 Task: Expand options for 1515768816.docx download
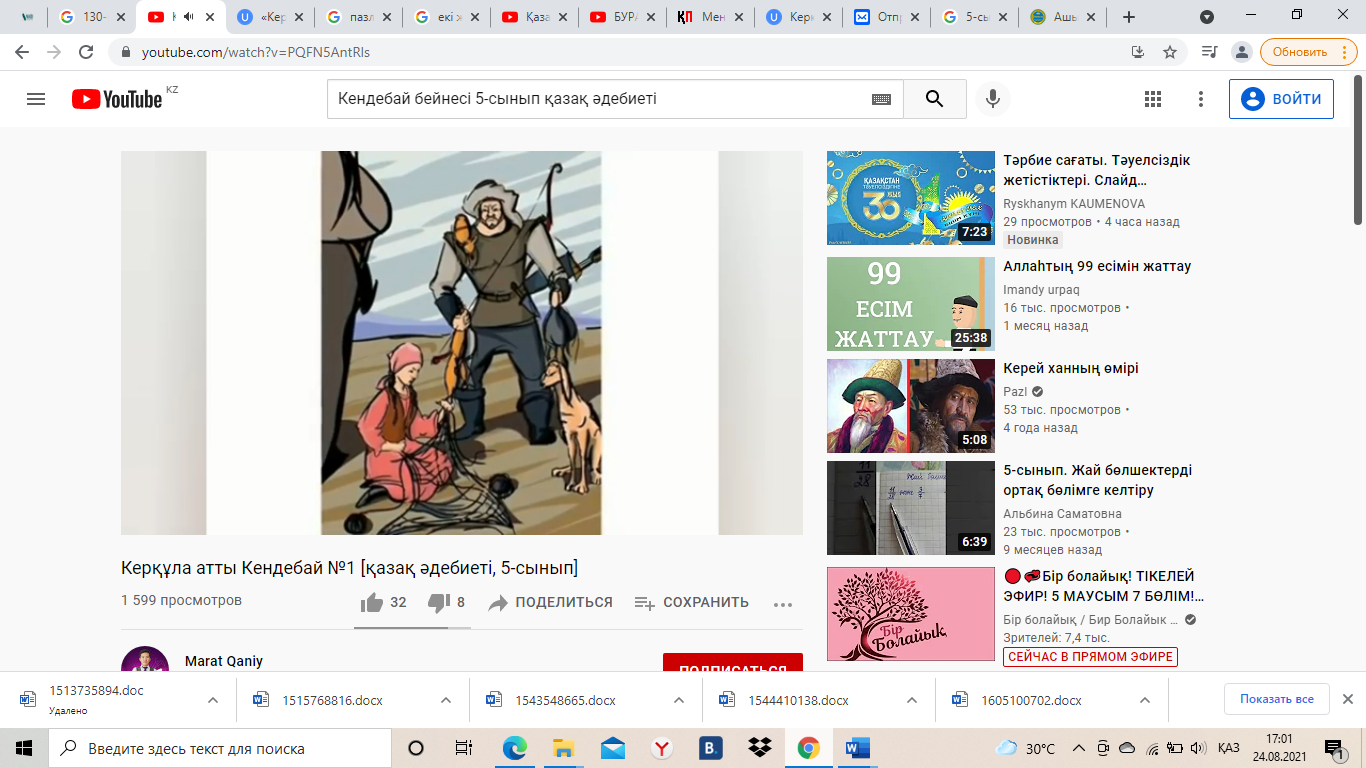446,700
